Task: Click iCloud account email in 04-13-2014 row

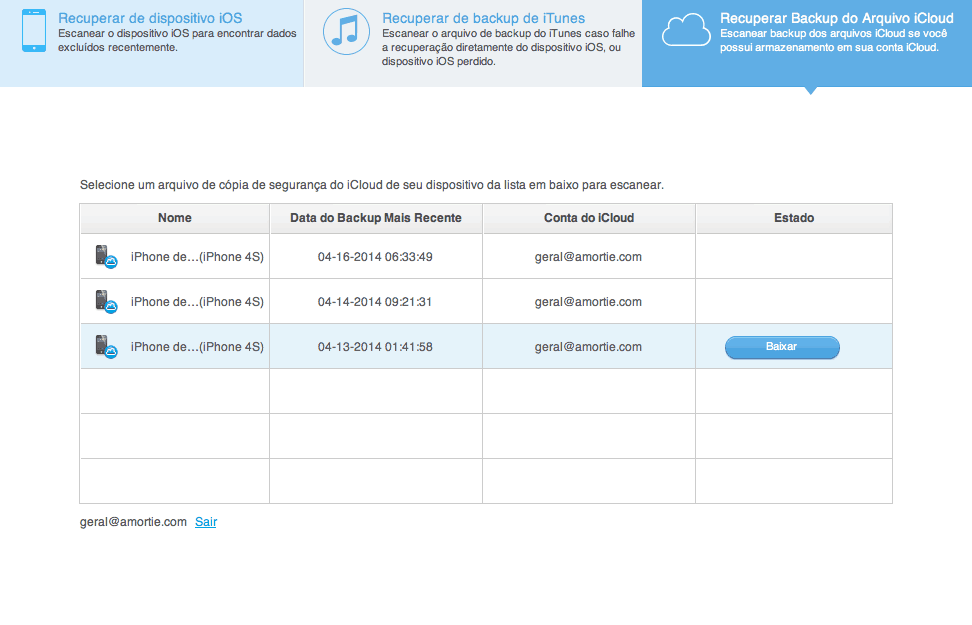Action: pyautogui.click(x=588, y=347)
